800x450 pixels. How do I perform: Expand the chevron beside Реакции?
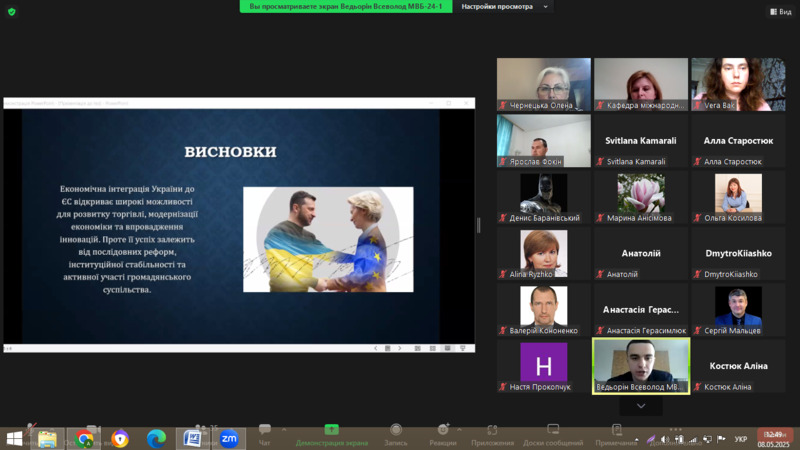(459, 430)
